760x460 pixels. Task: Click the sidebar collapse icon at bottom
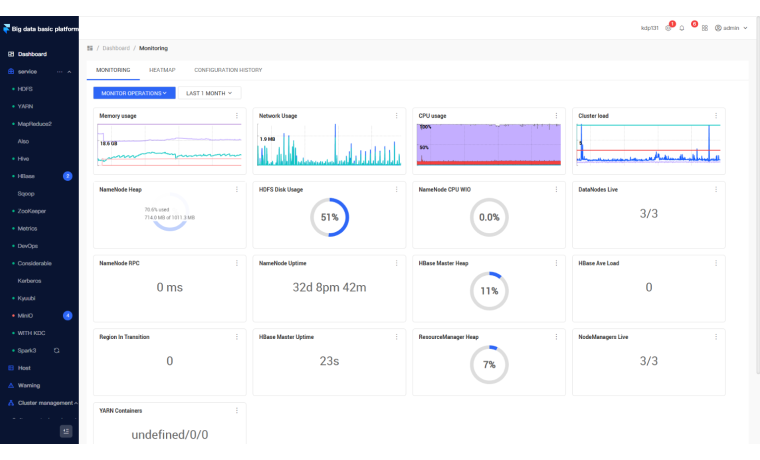(x=66, y=431)
